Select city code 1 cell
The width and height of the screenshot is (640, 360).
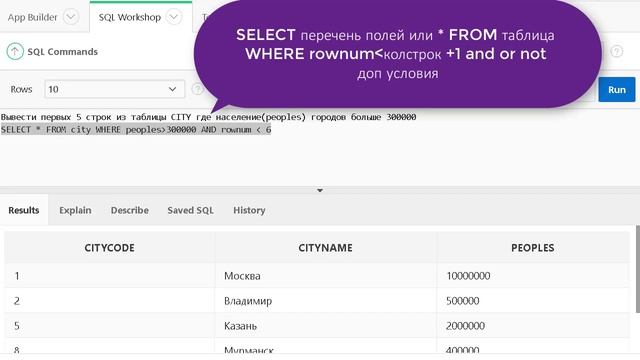(109, 276)
